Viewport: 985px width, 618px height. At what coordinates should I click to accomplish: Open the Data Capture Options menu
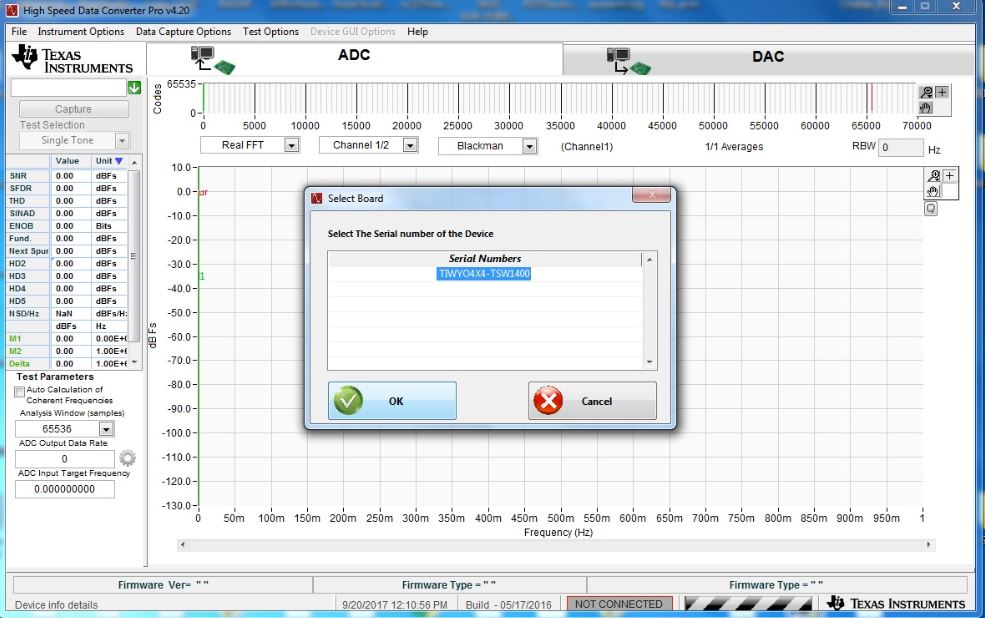pyautogui.click(x=183, y=31)
